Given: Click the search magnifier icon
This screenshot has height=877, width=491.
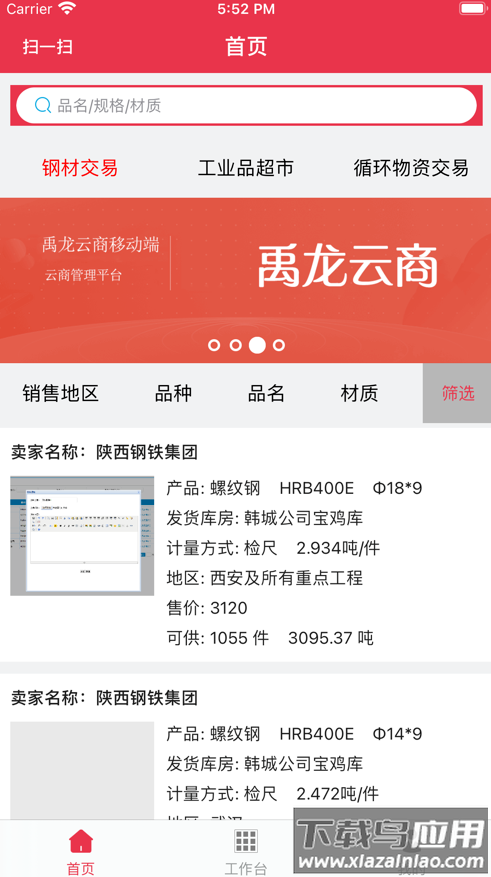Looking at the screenshot, I should click(x=43, y=105).
